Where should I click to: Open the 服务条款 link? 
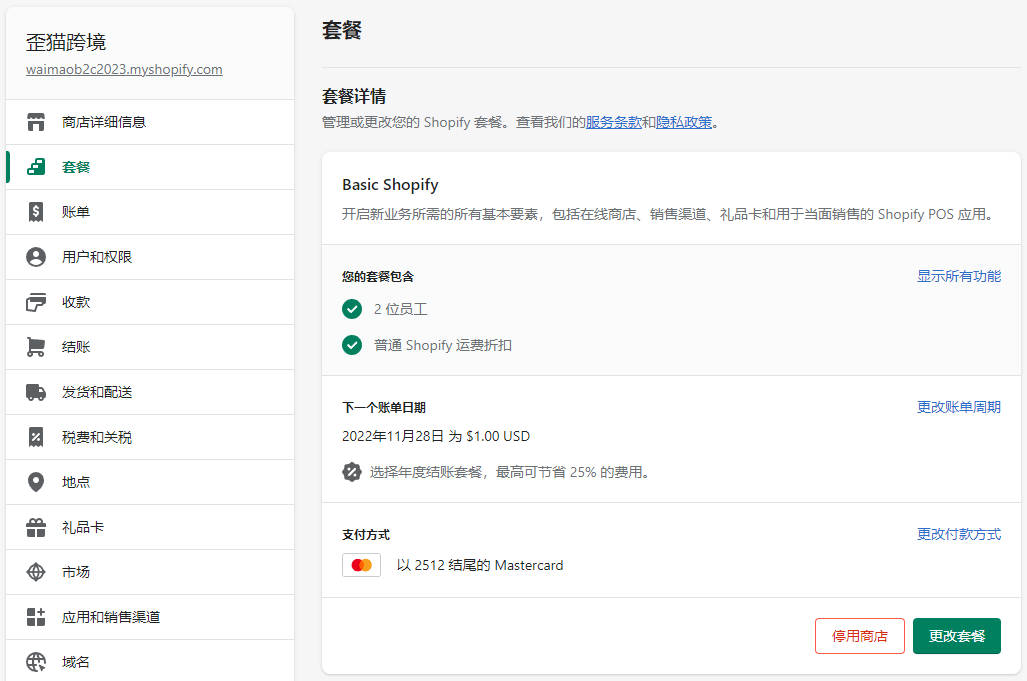614,122
